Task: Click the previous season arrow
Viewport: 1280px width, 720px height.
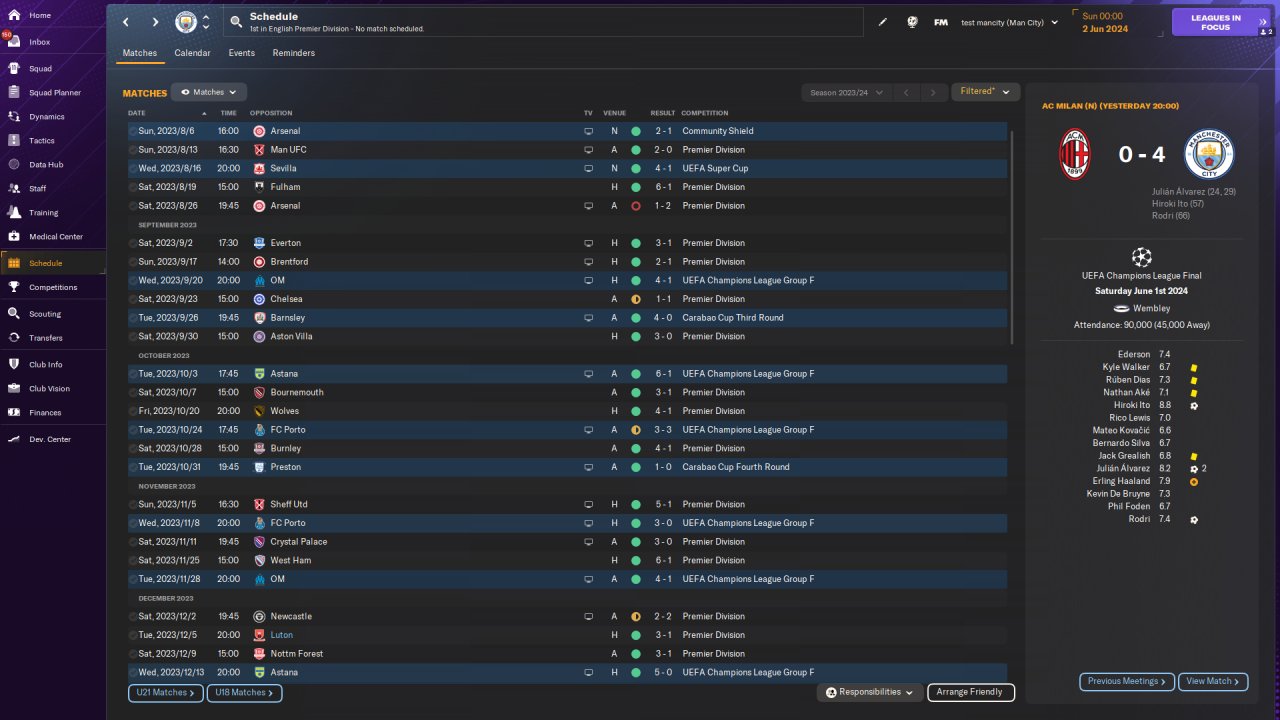Action: [x=906, y=93]
